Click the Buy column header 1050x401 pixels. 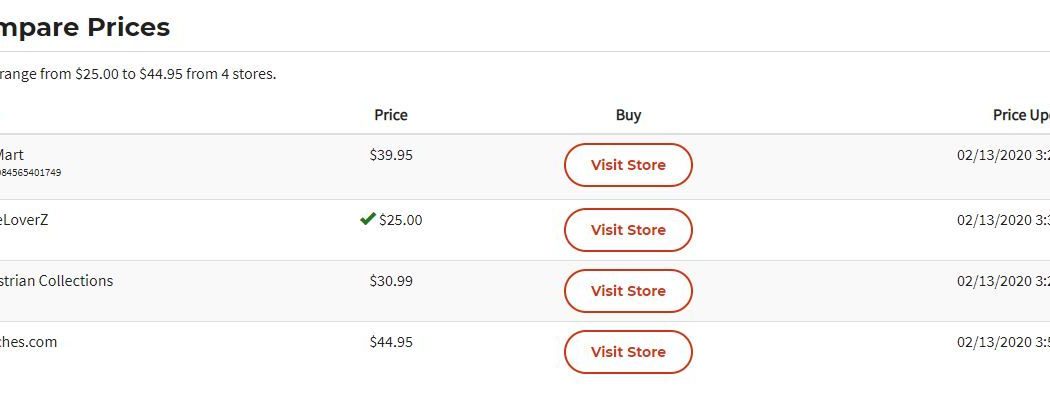pos(628,115)
